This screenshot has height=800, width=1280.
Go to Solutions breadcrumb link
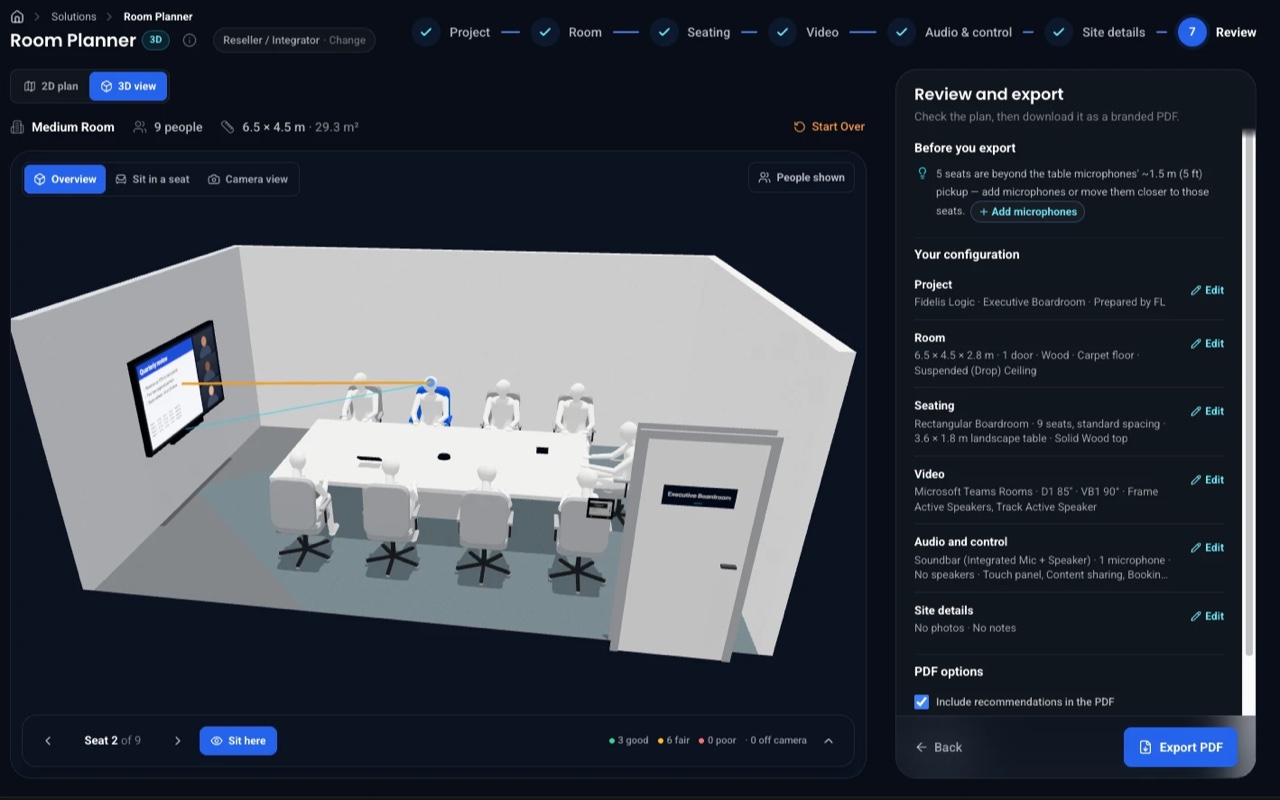click(74, 17)
